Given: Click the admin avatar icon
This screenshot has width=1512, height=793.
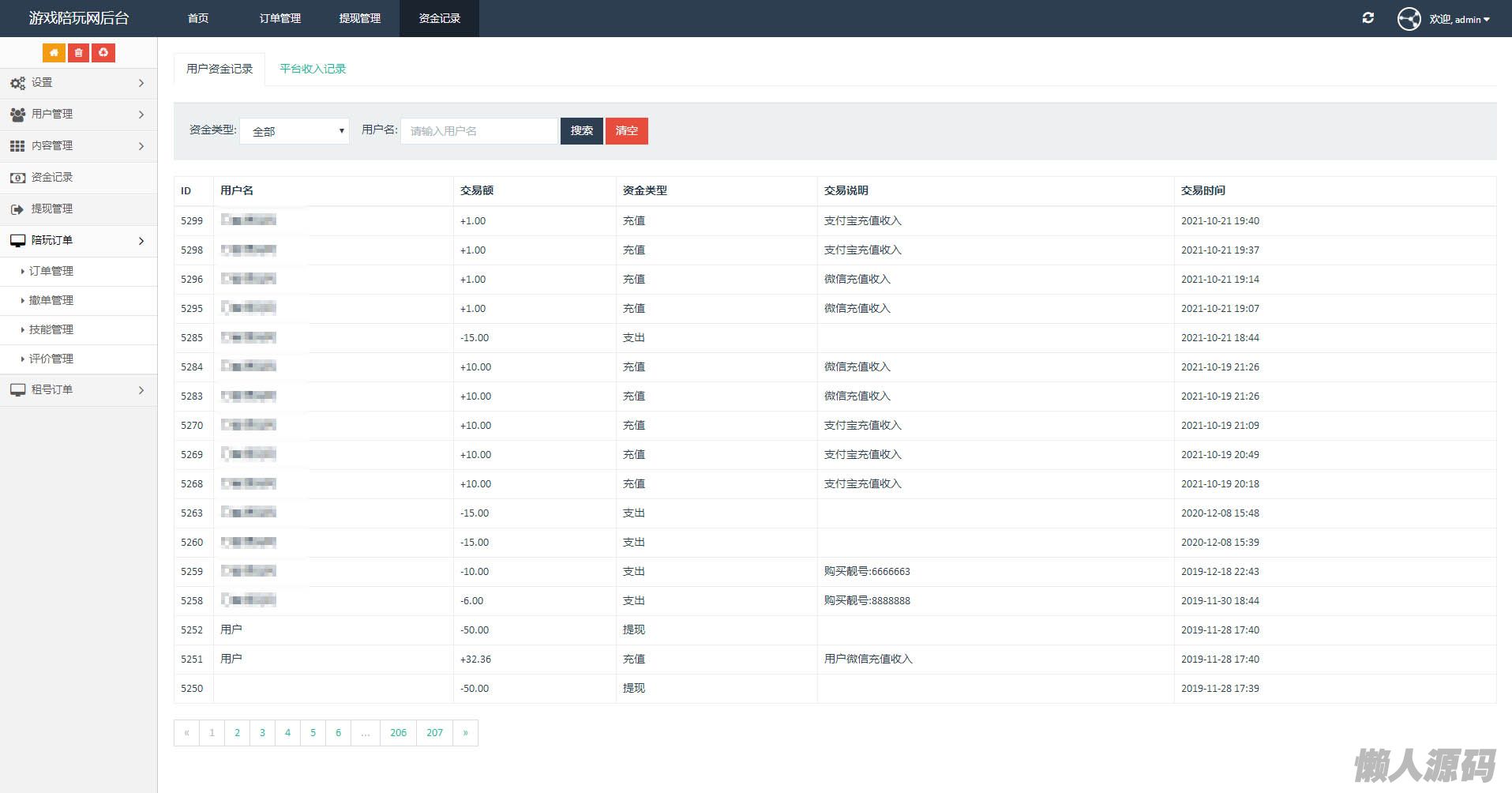Looking at the screenshot, I should (x=1409, y=18).
